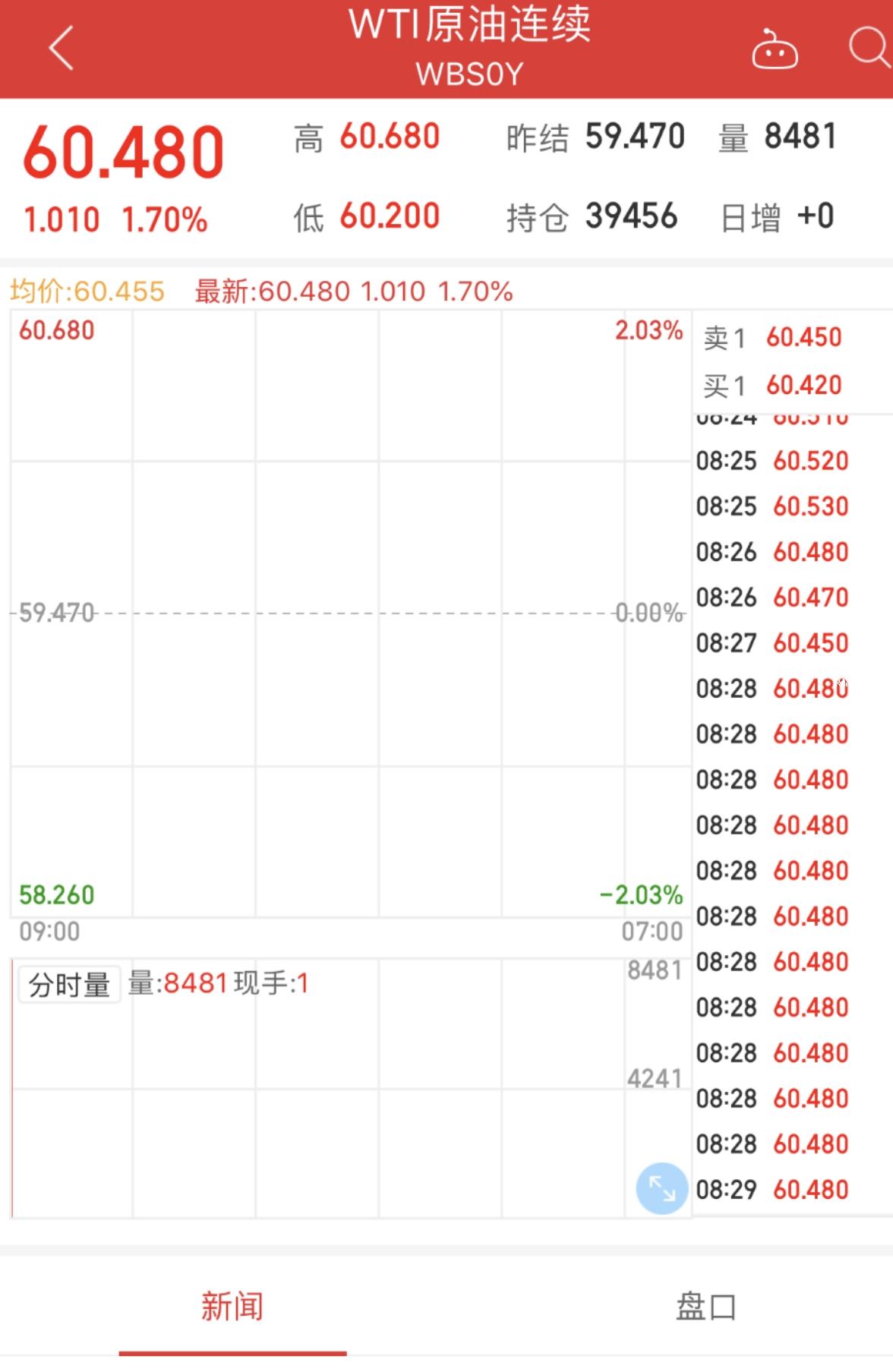Select the 08:29 60.480 trade row

772,1189
